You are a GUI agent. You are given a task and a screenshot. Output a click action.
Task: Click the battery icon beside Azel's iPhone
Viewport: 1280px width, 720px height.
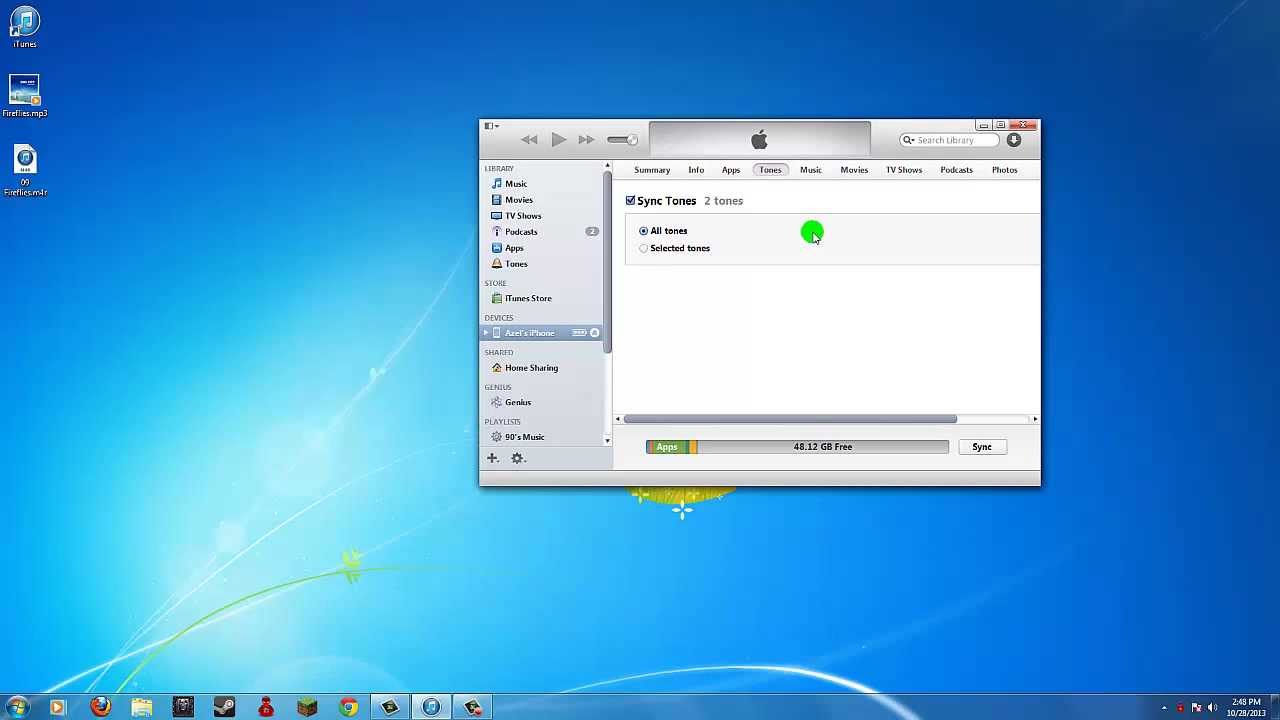pyautogui.click(x=579, y=333)
